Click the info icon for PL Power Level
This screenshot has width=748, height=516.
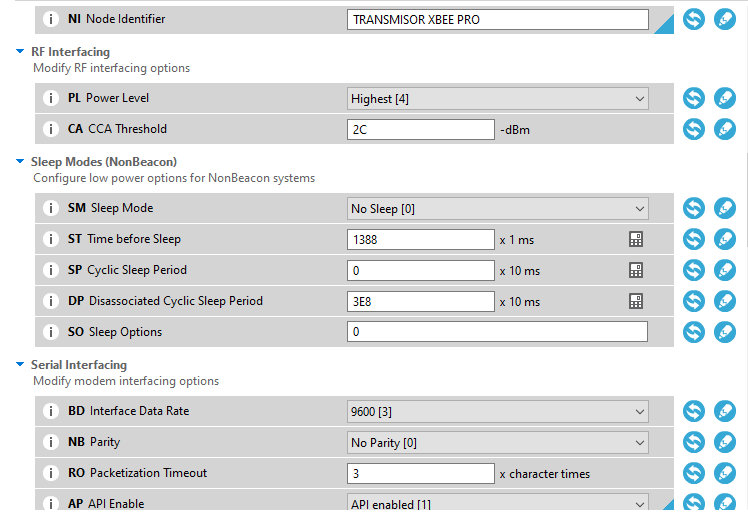click(x=51, y=98)
